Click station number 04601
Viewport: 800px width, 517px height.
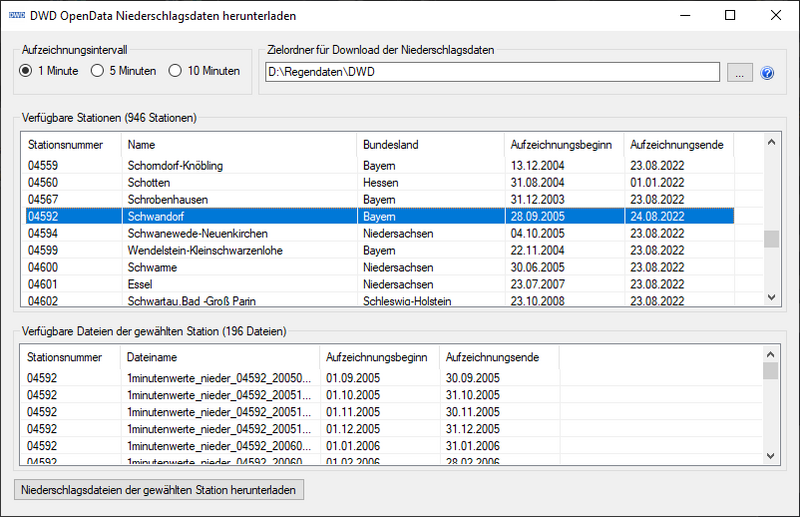coord(43,284)
